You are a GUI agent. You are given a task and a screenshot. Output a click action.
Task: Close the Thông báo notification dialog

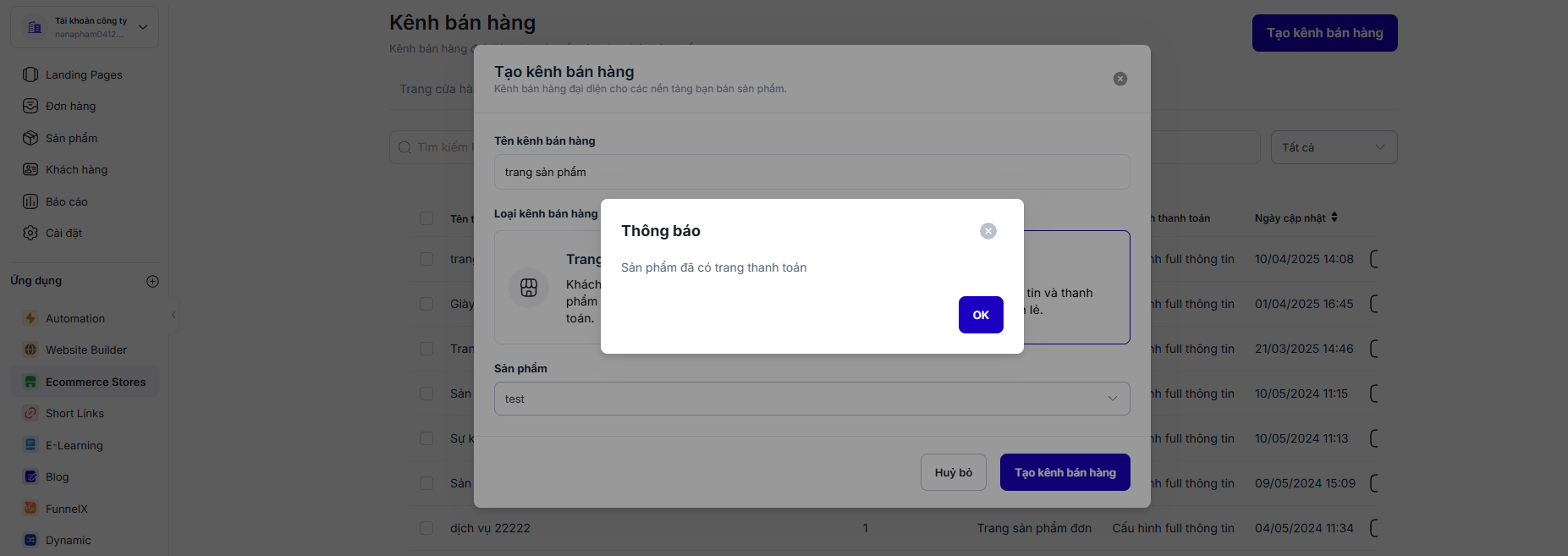point(988,231)
